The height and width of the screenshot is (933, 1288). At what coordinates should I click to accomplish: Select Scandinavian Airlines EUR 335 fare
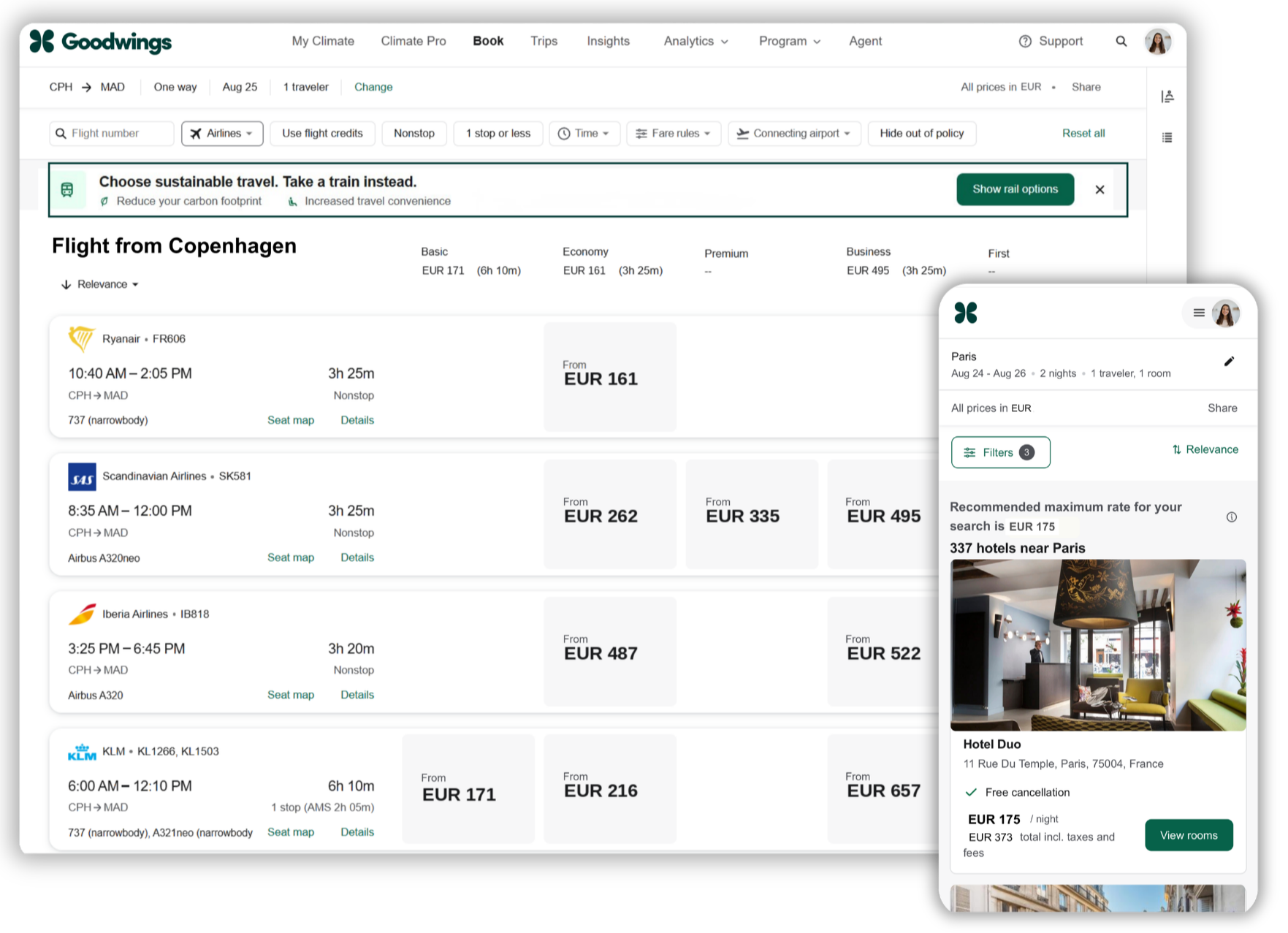click(752, 514)
